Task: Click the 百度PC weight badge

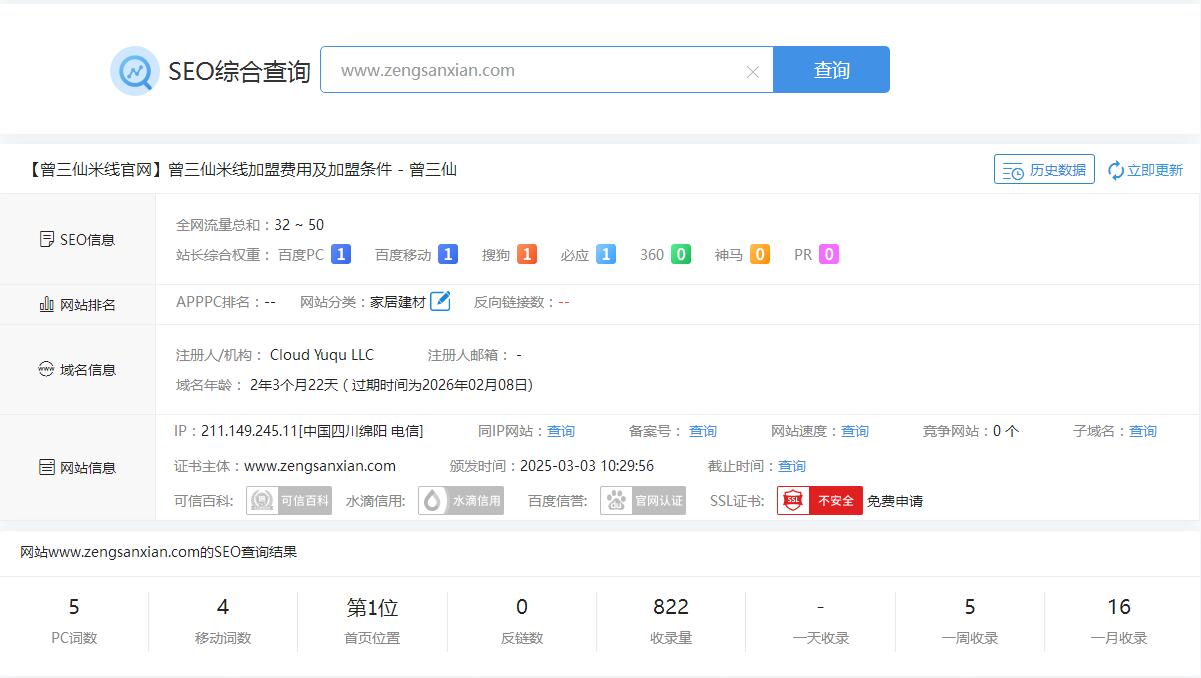Action: 341,255
